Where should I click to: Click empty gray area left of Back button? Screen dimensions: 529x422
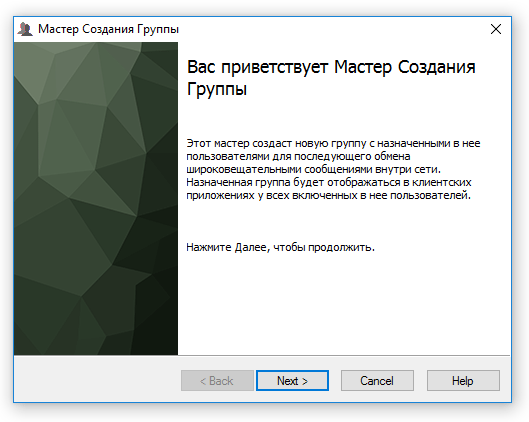[x=96, y=381]
